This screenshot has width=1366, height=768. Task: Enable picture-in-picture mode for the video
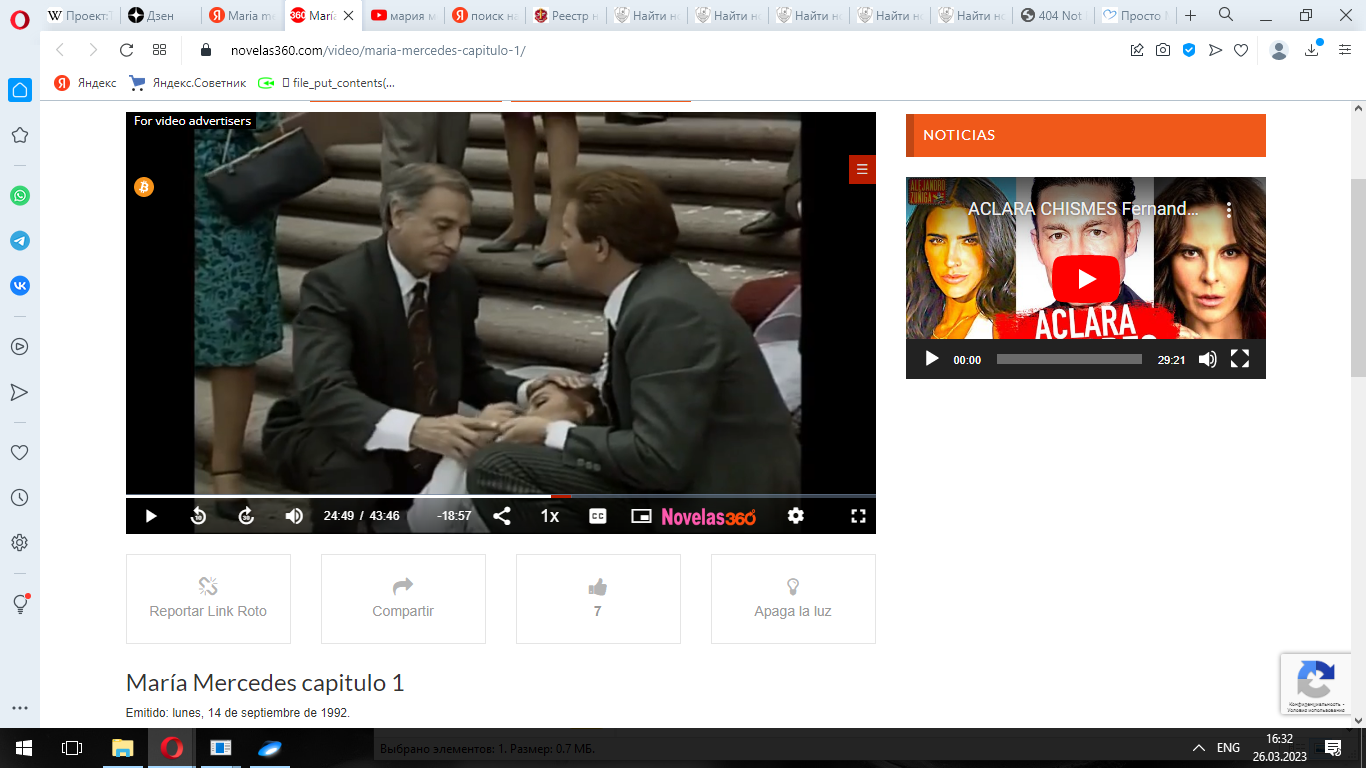pos(641,516)
